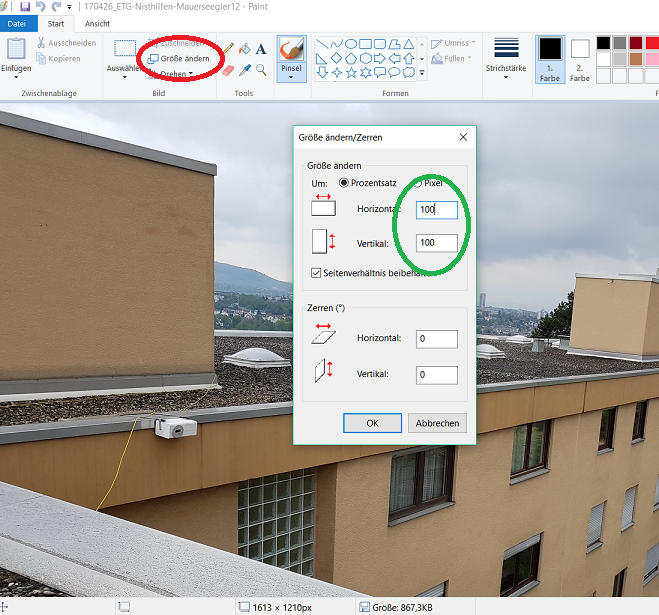Click the Größe ändern resize button
The width and height of the screenshot is (659, 615).
pyautogui.click(x=178, y=59)
